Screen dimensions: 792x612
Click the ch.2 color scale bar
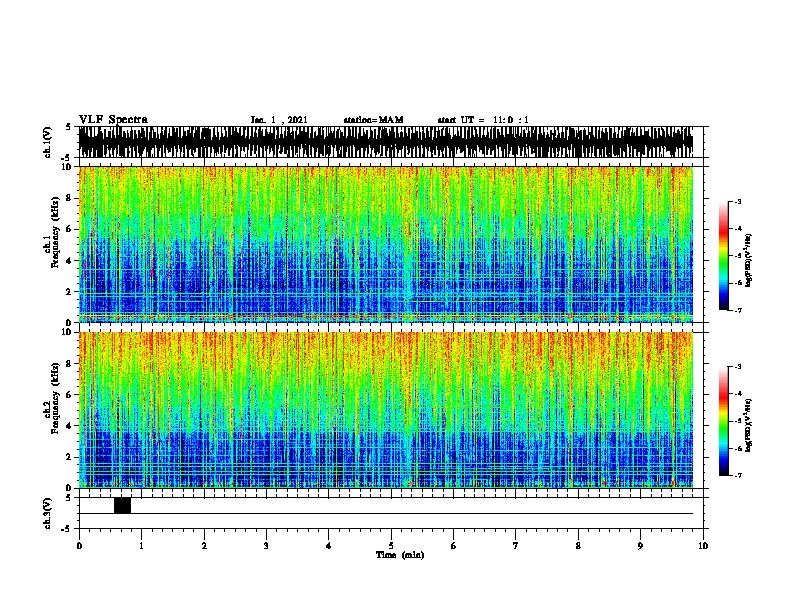click(x=724, y=421)
